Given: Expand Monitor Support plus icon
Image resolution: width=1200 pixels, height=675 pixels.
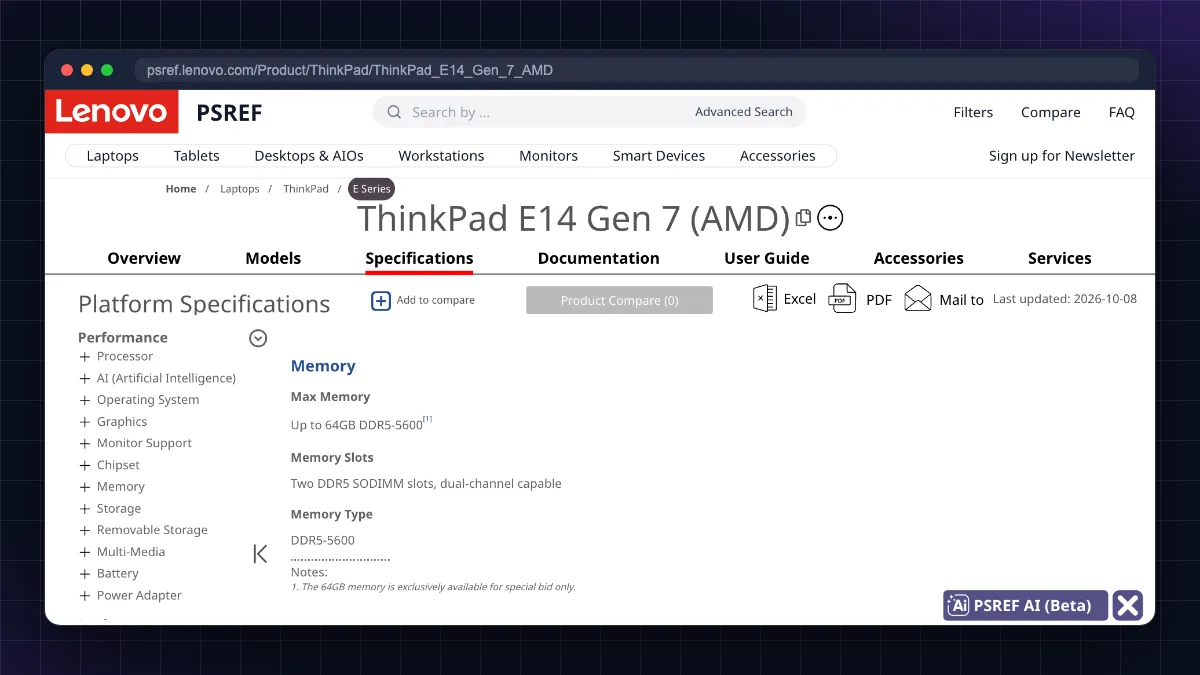Looking at the screenshot, I should [x=85, y=444].
